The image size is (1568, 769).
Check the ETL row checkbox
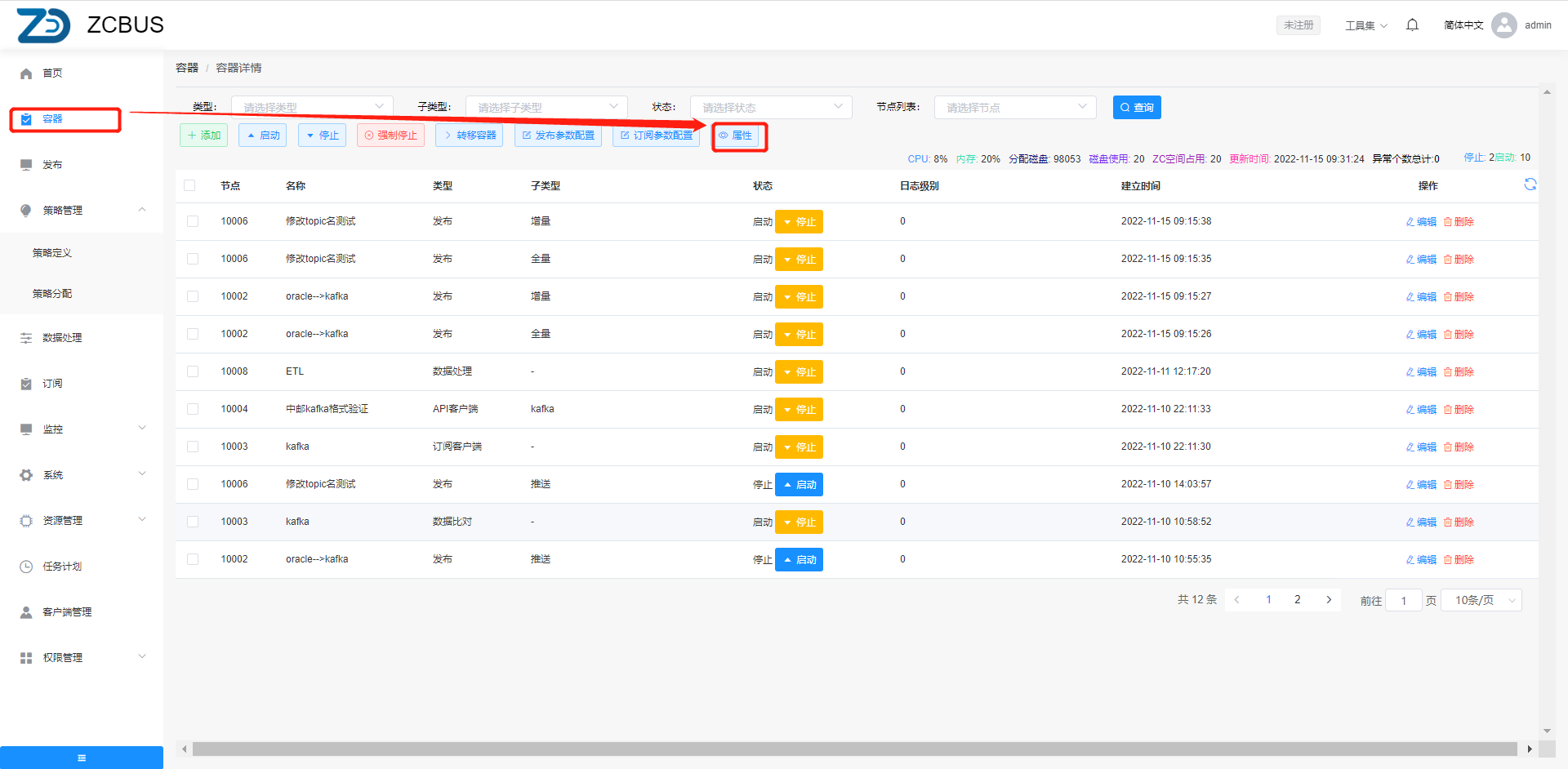[x=193, y=371]
